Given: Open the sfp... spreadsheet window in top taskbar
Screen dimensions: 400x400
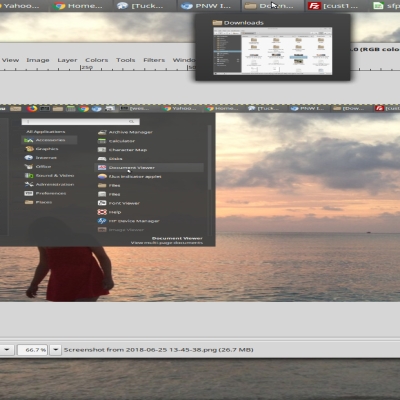Looking at the screenshot, I should pos(385,6).
